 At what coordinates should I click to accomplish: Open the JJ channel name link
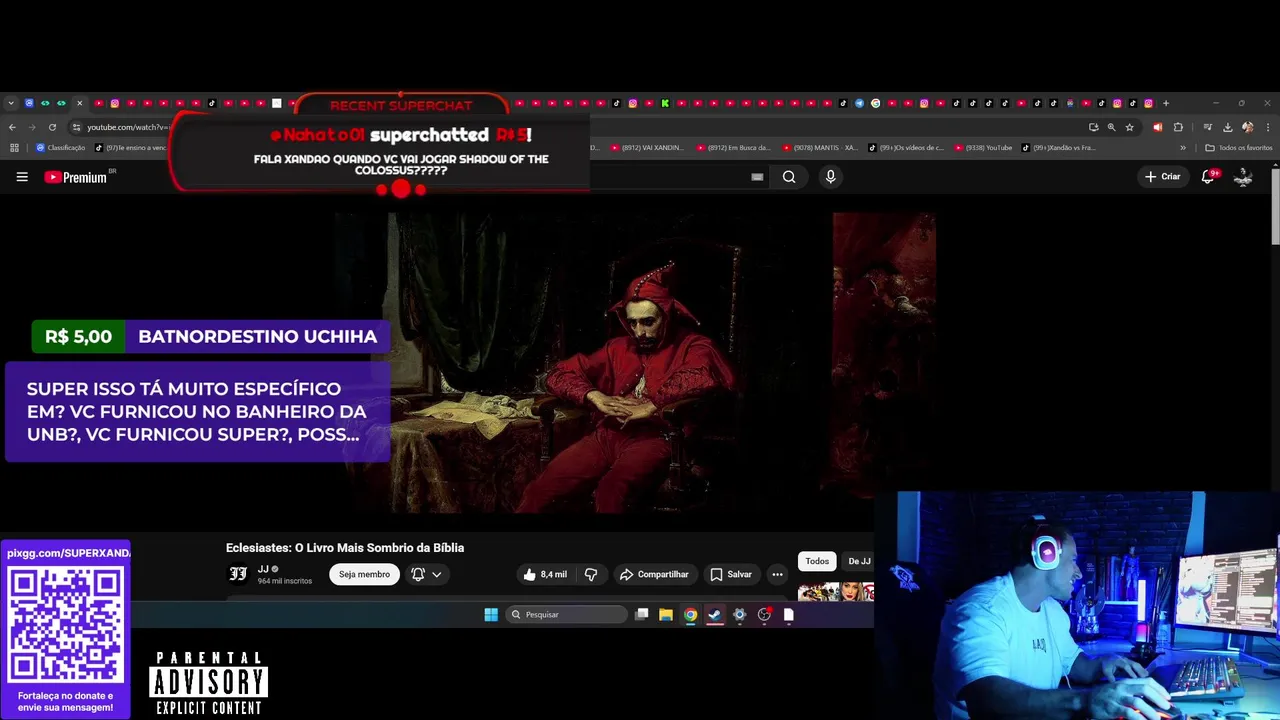(x=263, y=569)
